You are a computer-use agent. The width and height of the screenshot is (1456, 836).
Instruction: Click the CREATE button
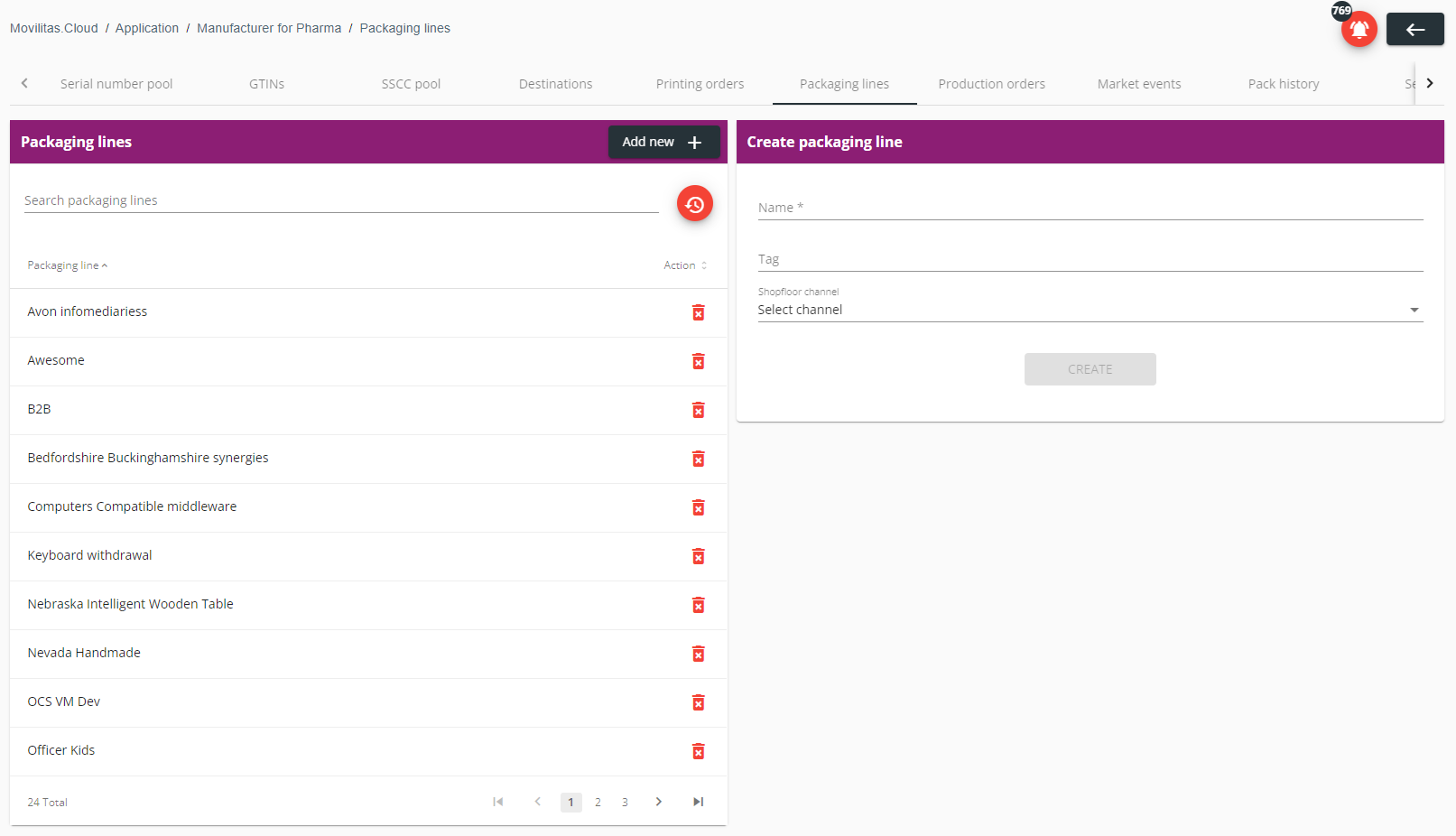[1090, 369]
